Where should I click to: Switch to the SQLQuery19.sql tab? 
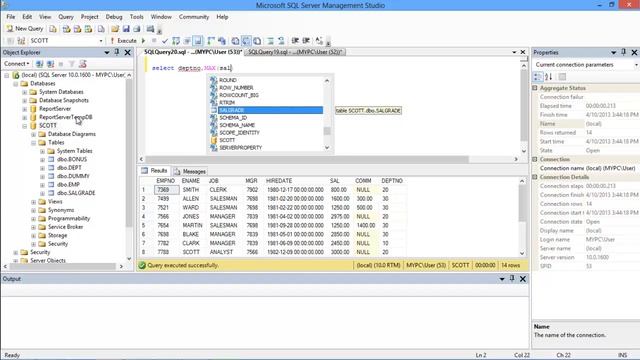coord(296,52)
